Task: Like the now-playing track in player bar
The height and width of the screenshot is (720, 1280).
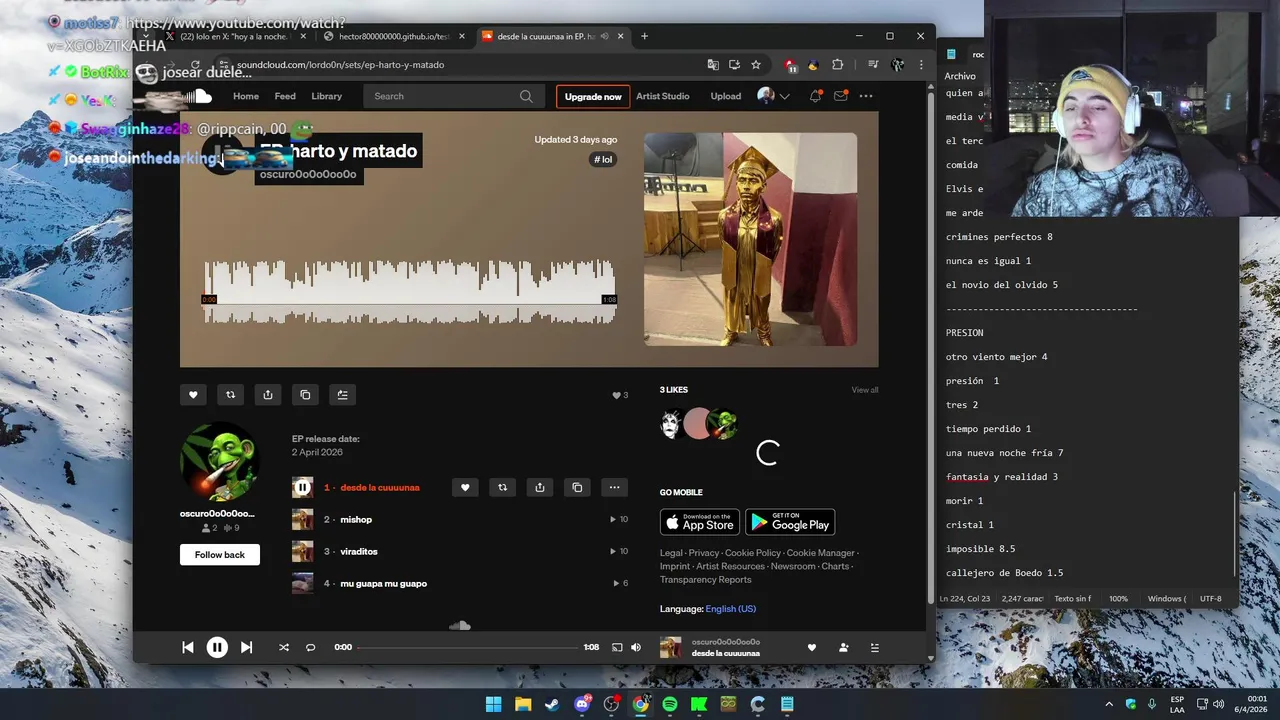Action: (812, 647)
